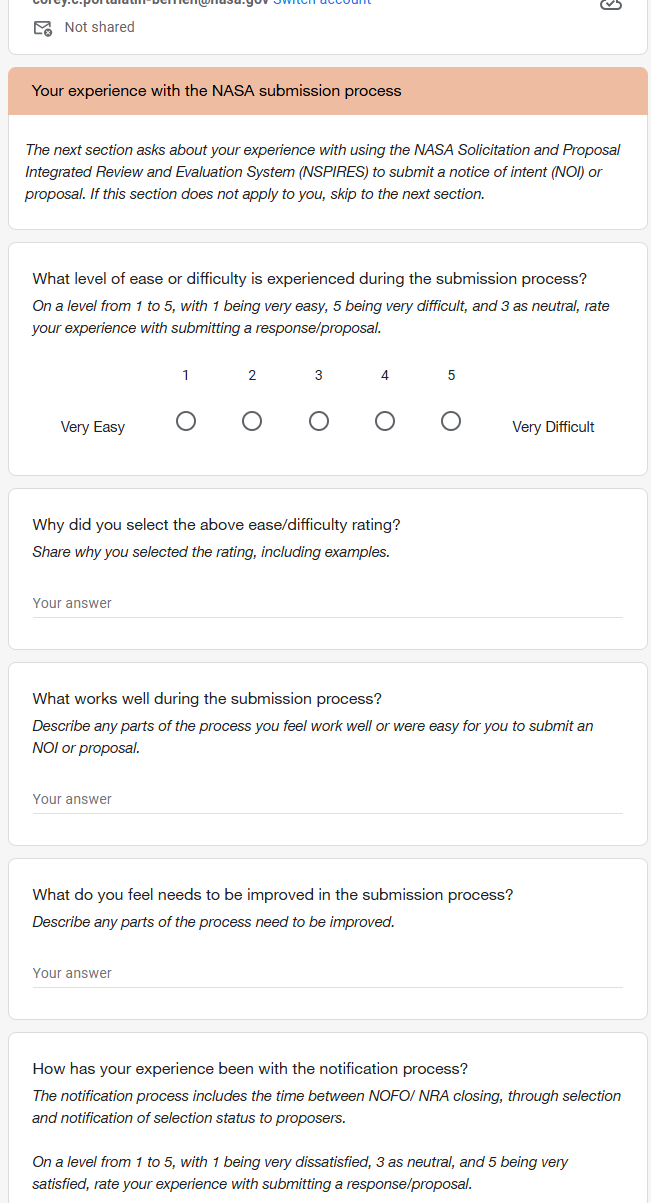Screen dimensions: 651x1203
Task: Select rating 2 for submission difficulty
Action: pos(252,421)
